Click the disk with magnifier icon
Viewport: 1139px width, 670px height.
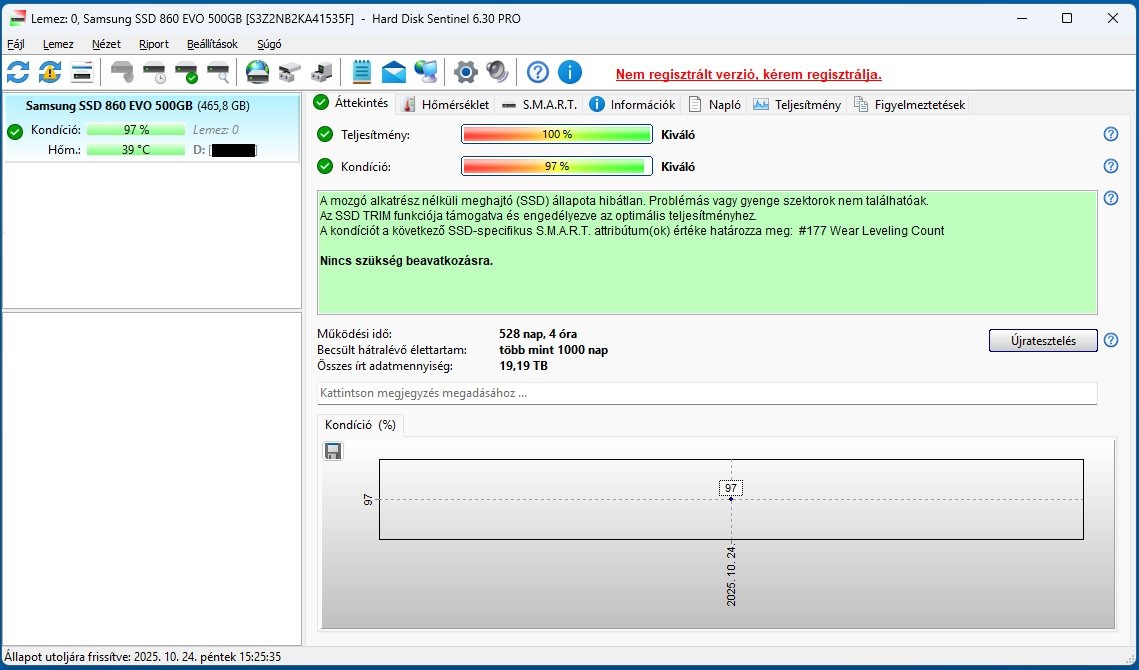[x=218, y=72]
